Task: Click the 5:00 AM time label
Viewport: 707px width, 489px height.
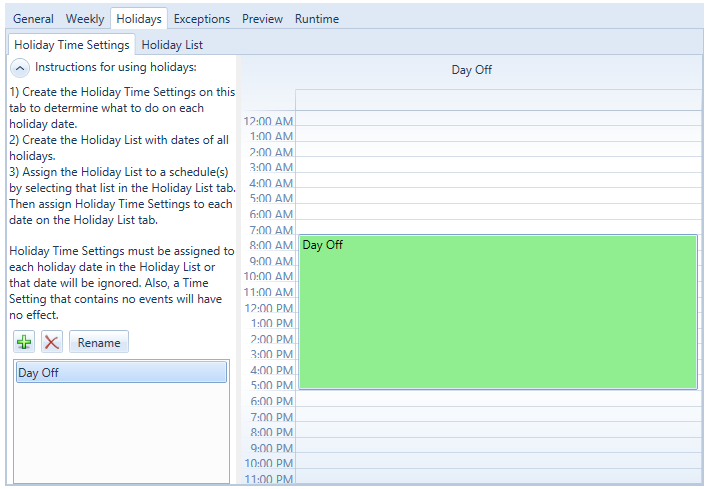Action: 271,198
